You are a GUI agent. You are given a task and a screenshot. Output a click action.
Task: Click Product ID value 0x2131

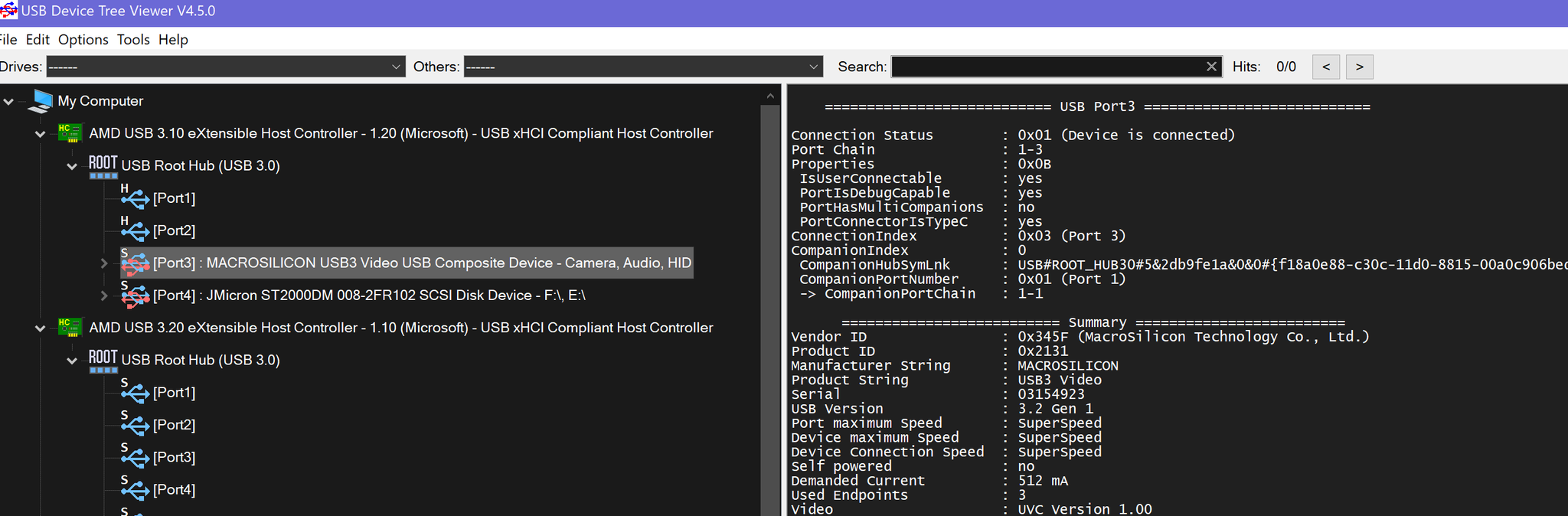point(1042,351)
